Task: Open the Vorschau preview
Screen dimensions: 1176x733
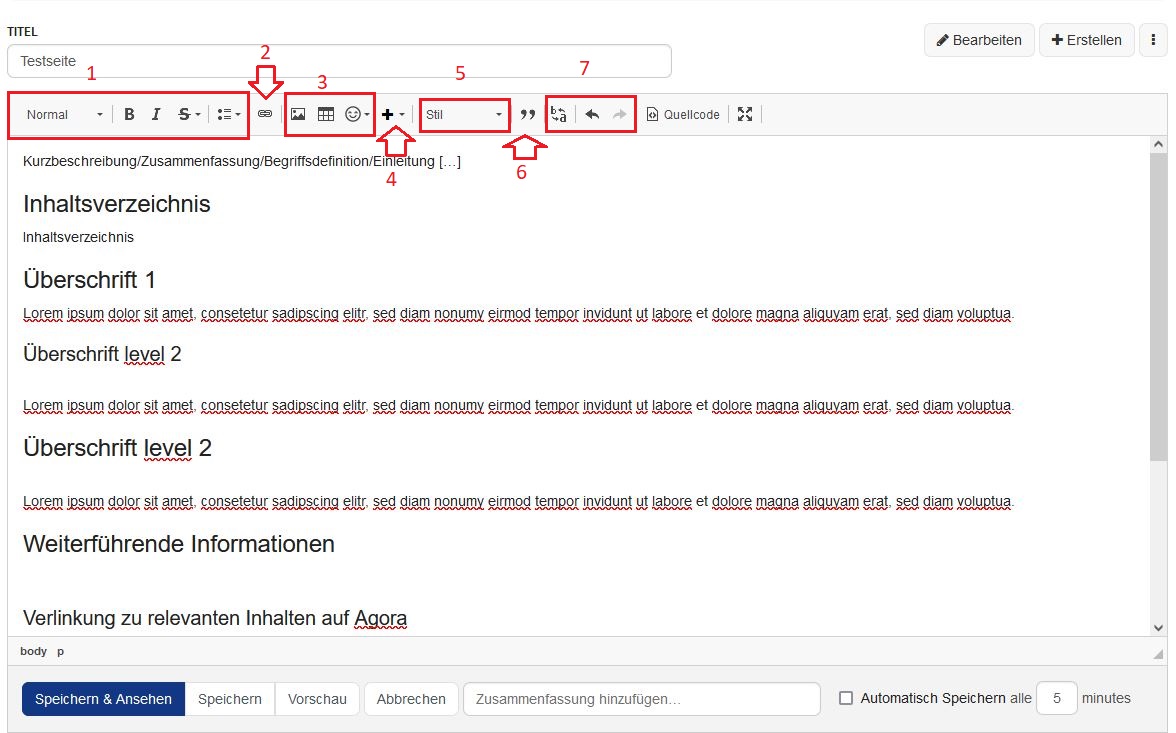Action: tap(317, 699)
